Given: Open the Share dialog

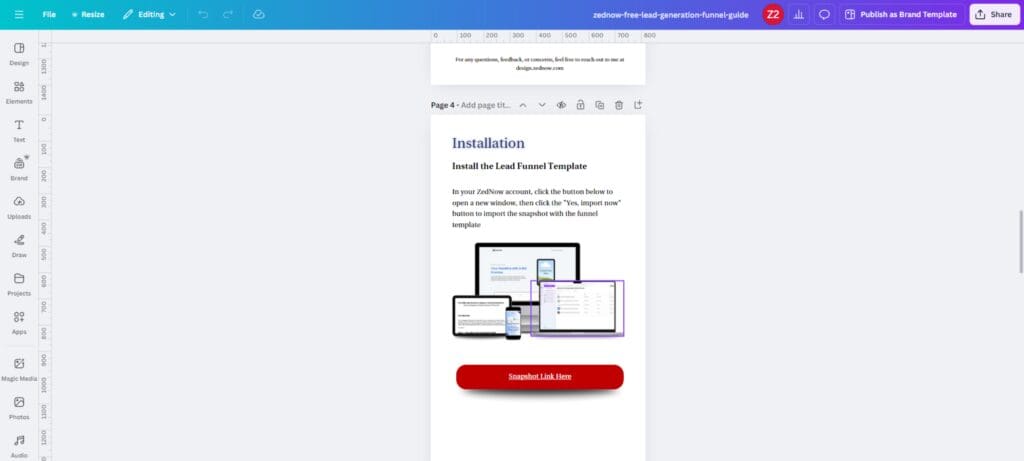Looking at the screenshot, I should pyautogui.click(x=994, y=14).
